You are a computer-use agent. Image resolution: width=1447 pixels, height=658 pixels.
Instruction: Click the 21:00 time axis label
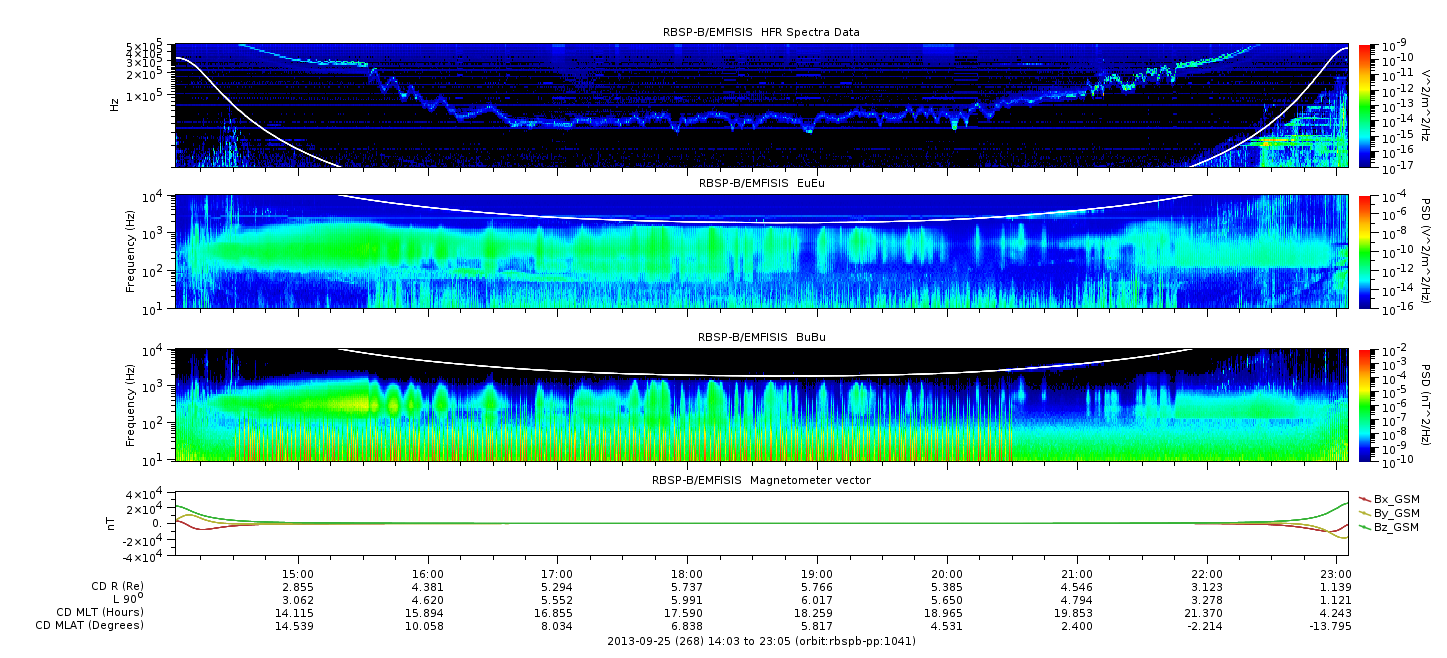pos(1076,575)
